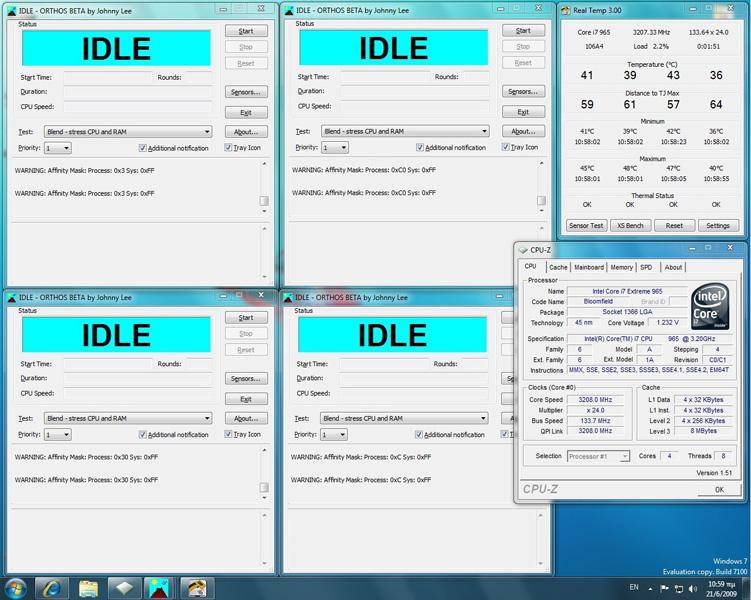
Task: Open Priority dropdown in bottom-right ORTHOS window
Action: (334, 435)
